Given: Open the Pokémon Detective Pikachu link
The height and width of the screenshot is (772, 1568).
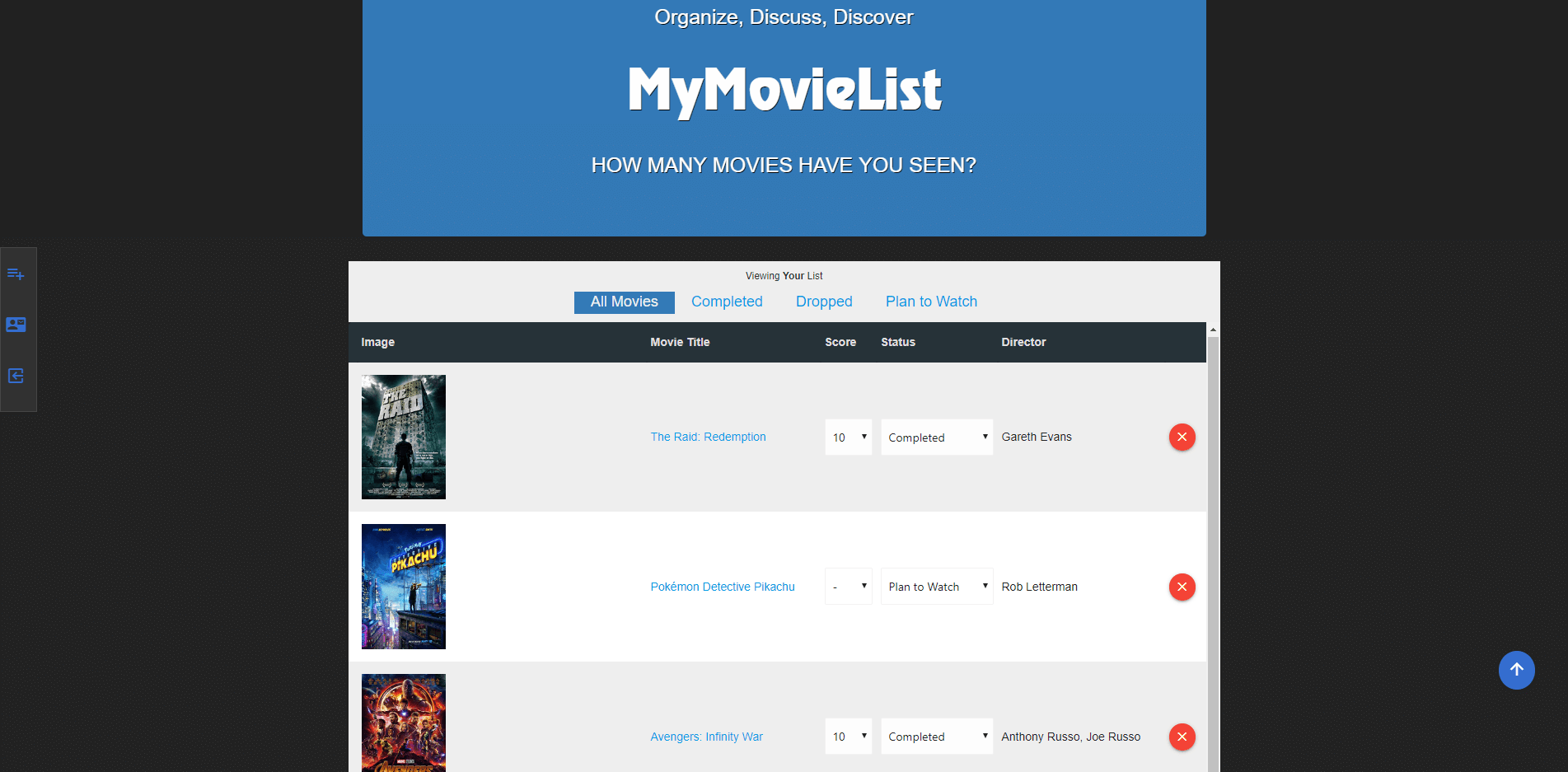Looking at the screenshot, I should point(723,587).
